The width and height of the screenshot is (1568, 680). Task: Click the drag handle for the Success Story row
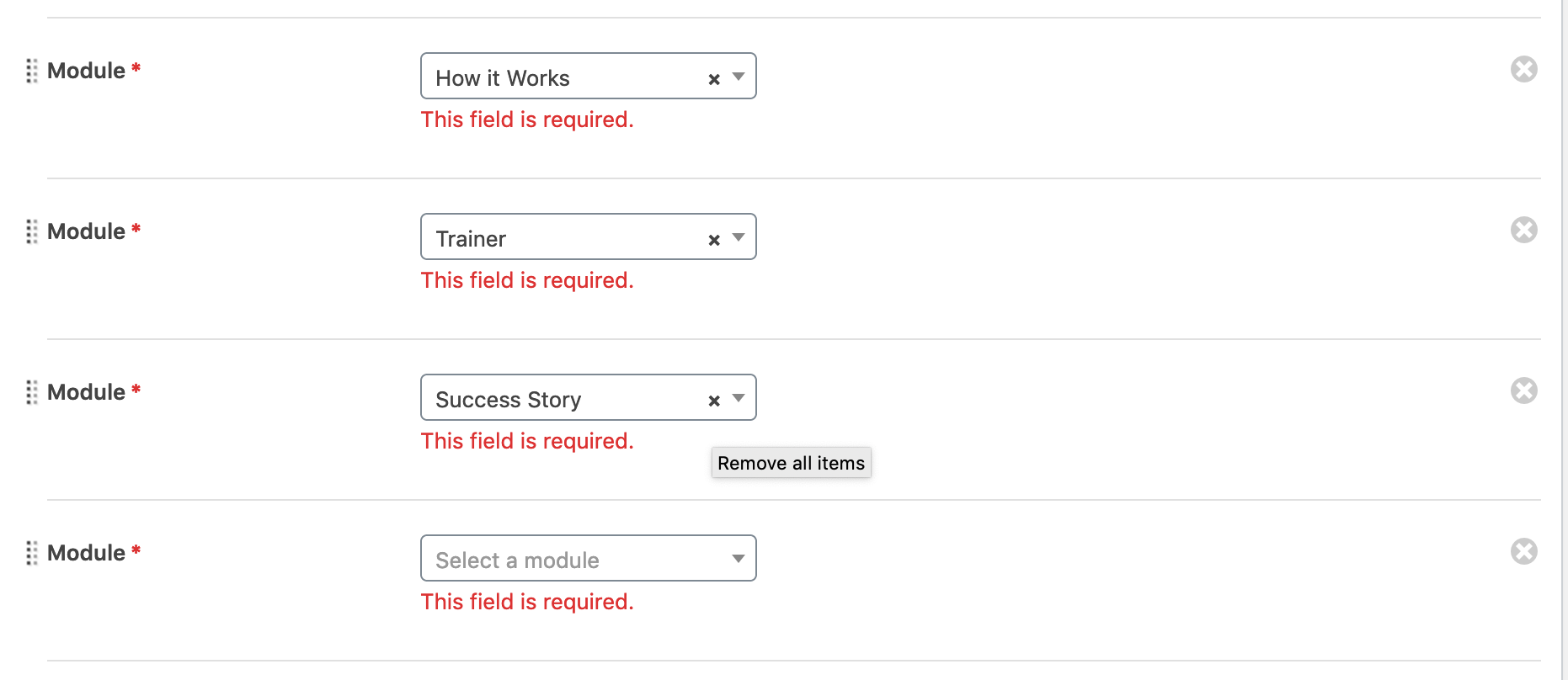32,391
